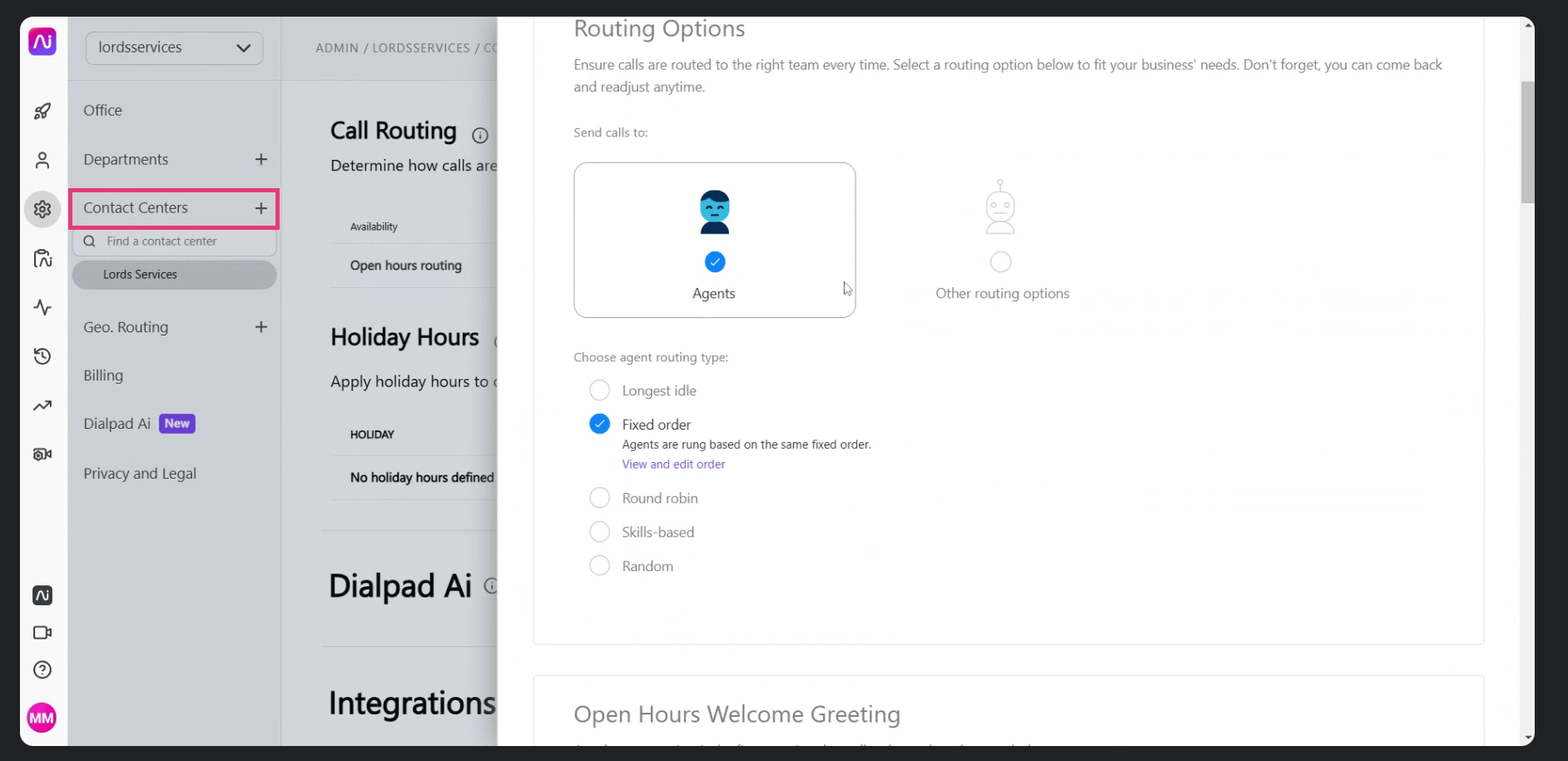This screenshot has width=1568, height=761.
Task: Open the analytics trend arrow icon
Action: click(x=42, y=405)
